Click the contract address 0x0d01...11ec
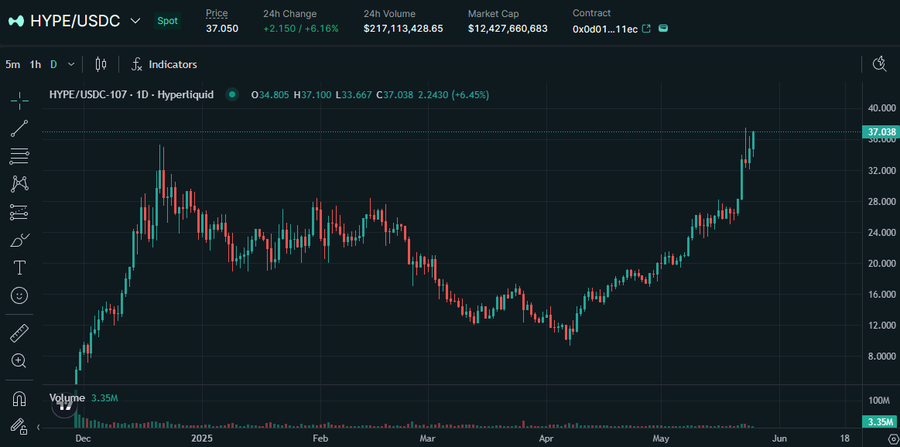This screenshot has width=900, height=447. [605, 29]
